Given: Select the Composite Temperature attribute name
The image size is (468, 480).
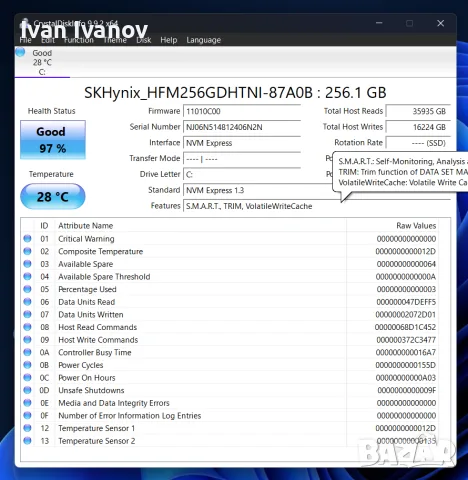Looking at the screenshot, I should coord(100,251).
